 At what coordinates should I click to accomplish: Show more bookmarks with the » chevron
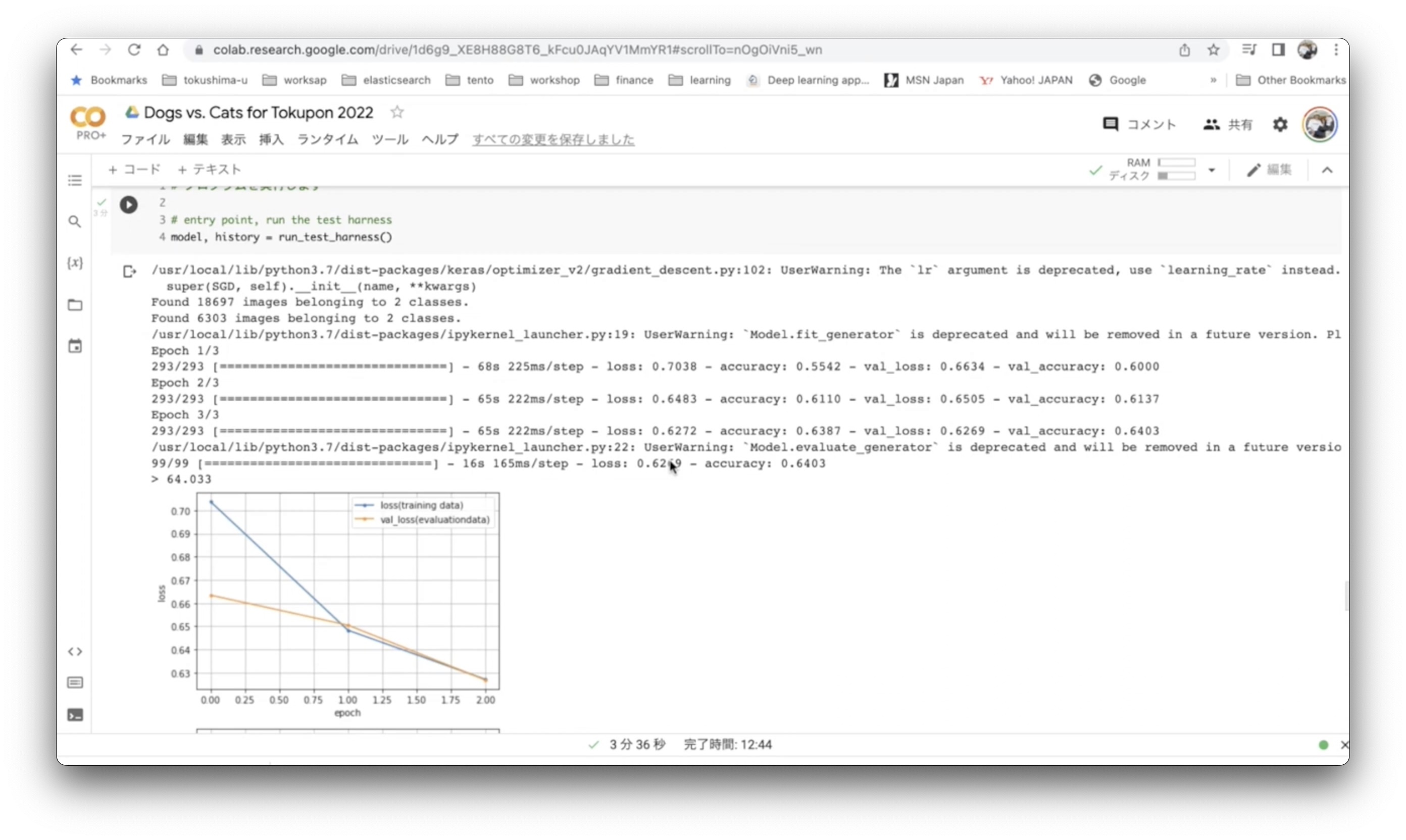click(x=1214, y=80)
